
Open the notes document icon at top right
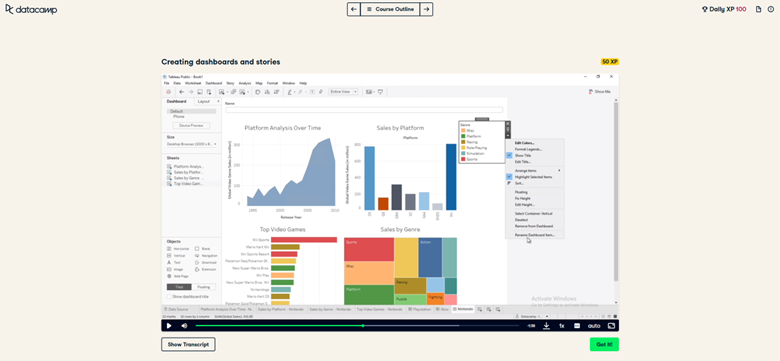click(759, 9)
